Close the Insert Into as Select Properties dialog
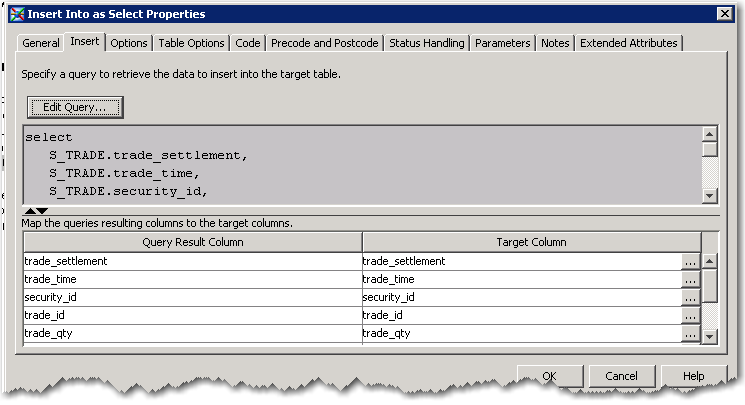The image size is (745, 405). tap(724, 14)
